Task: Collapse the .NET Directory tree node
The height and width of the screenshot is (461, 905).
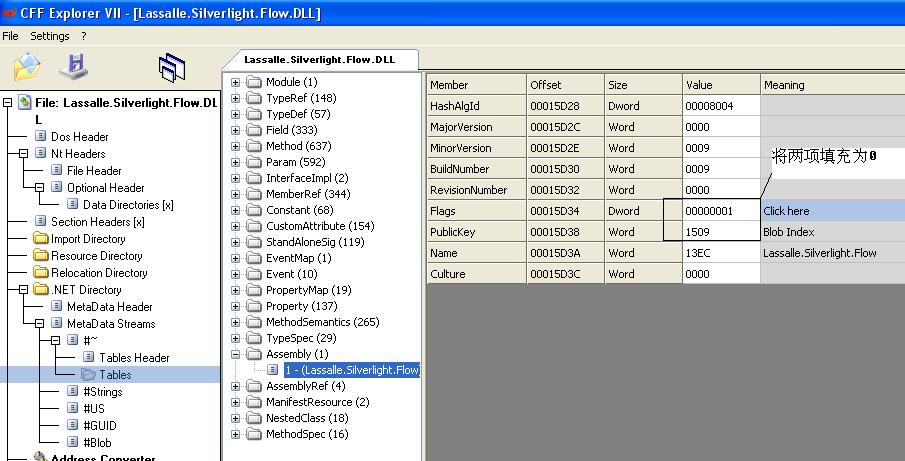Action: click(x=23, y=290)
